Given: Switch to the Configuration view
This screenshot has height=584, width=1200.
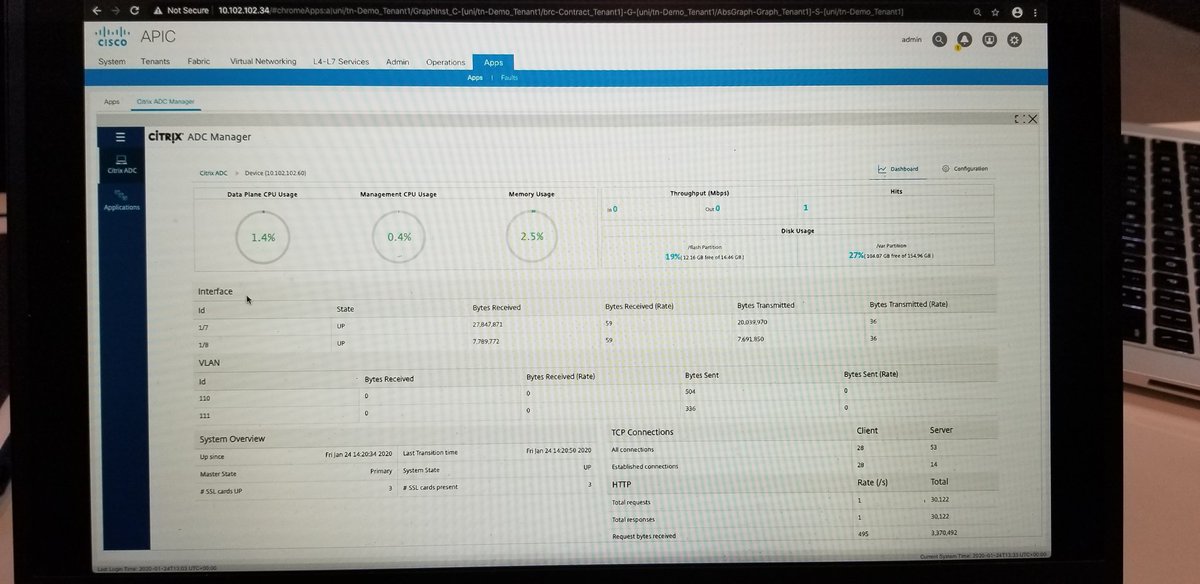Looking at the screenshot, I should [965, 169].
